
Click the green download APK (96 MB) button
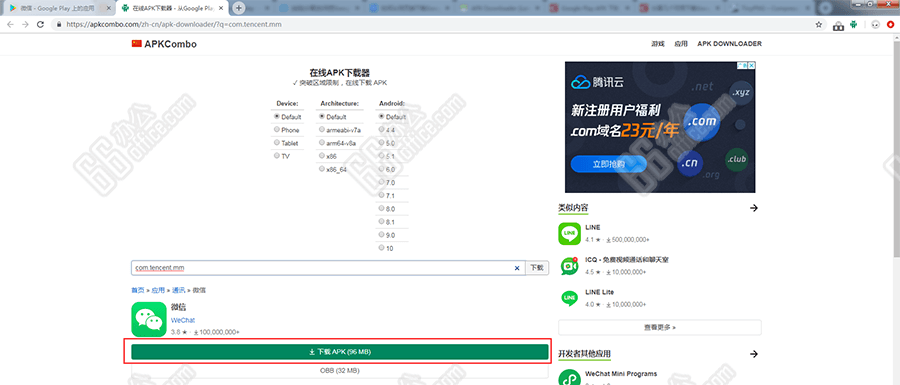(x=340, y=352)
